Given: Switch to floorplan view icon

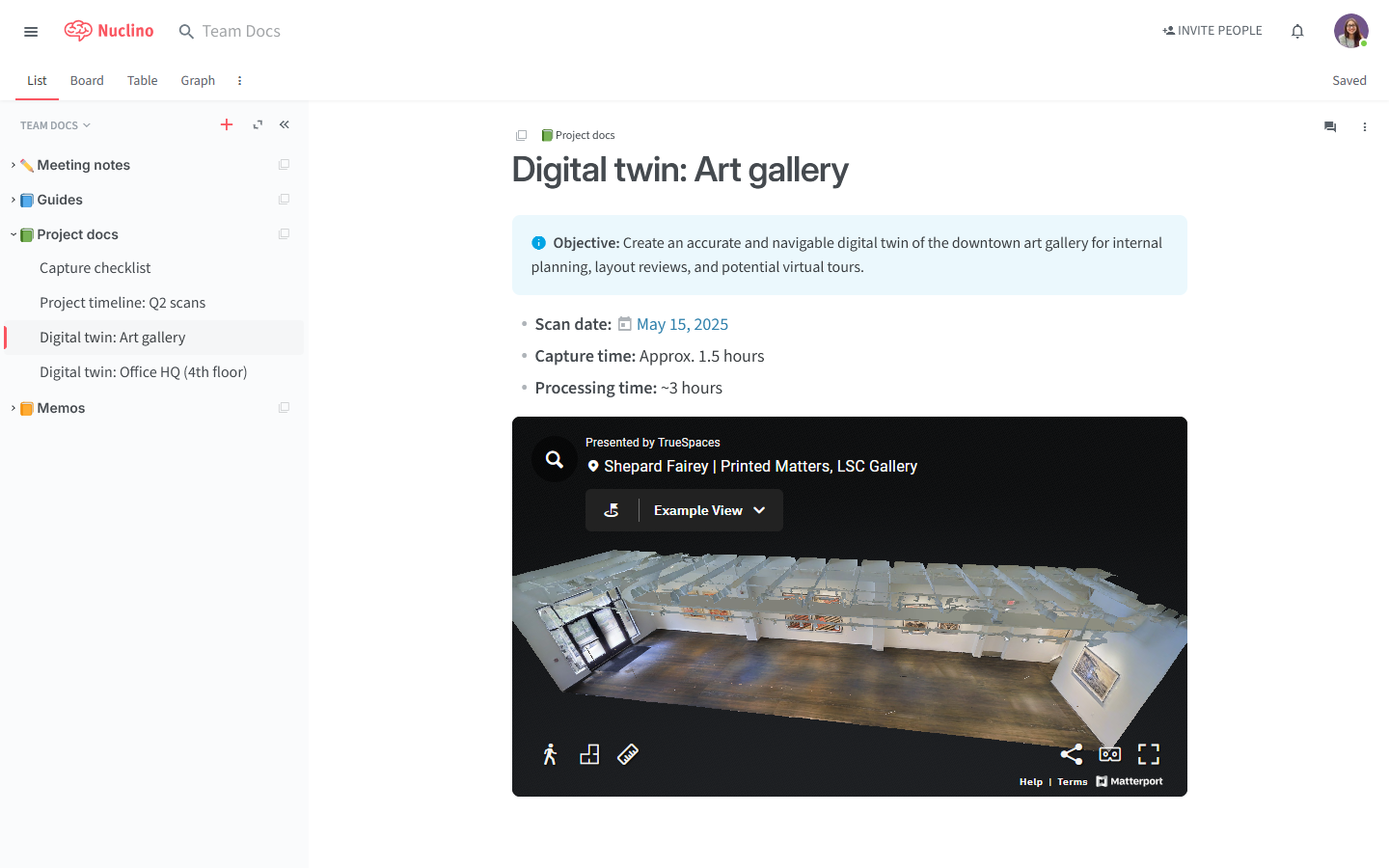Looking at the screenshot, I should [589, 754].
